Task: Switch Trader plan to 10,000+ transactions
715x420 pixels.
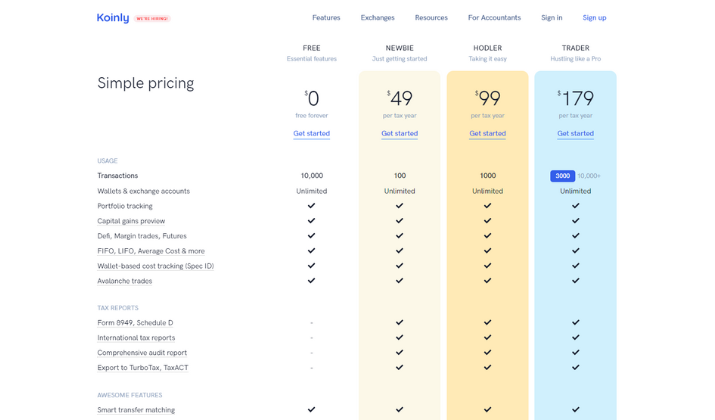Action: point(589,176)
